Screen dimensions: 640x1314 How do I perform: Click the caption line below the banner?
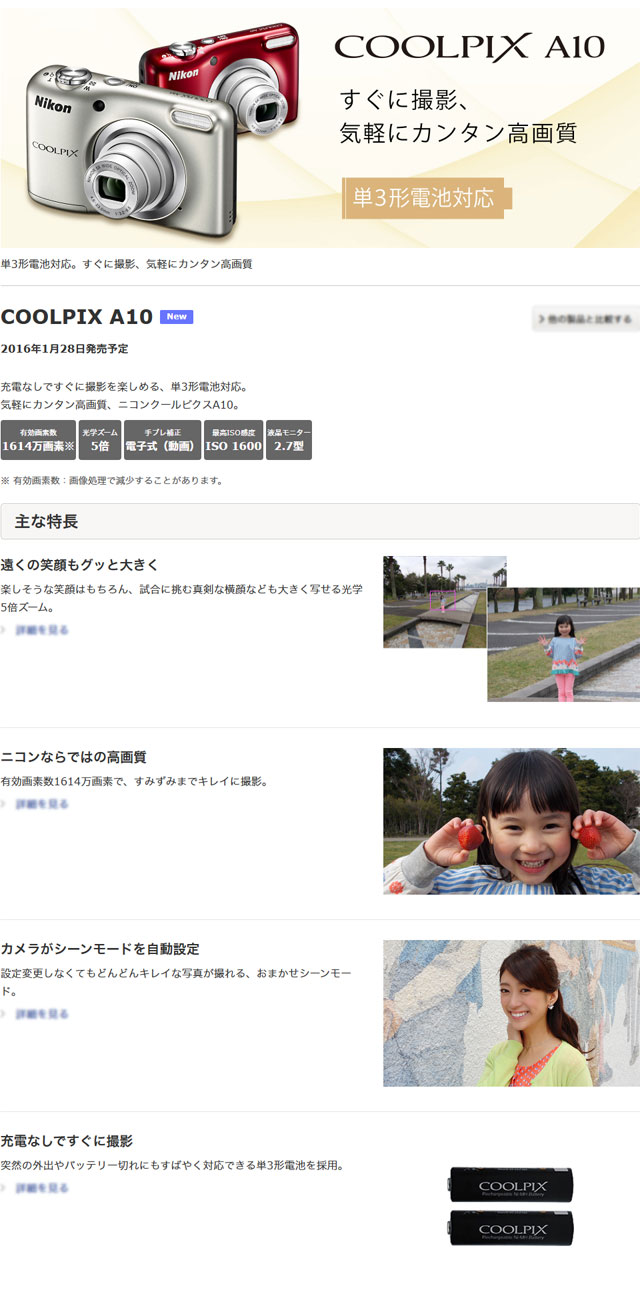point(126,264)
